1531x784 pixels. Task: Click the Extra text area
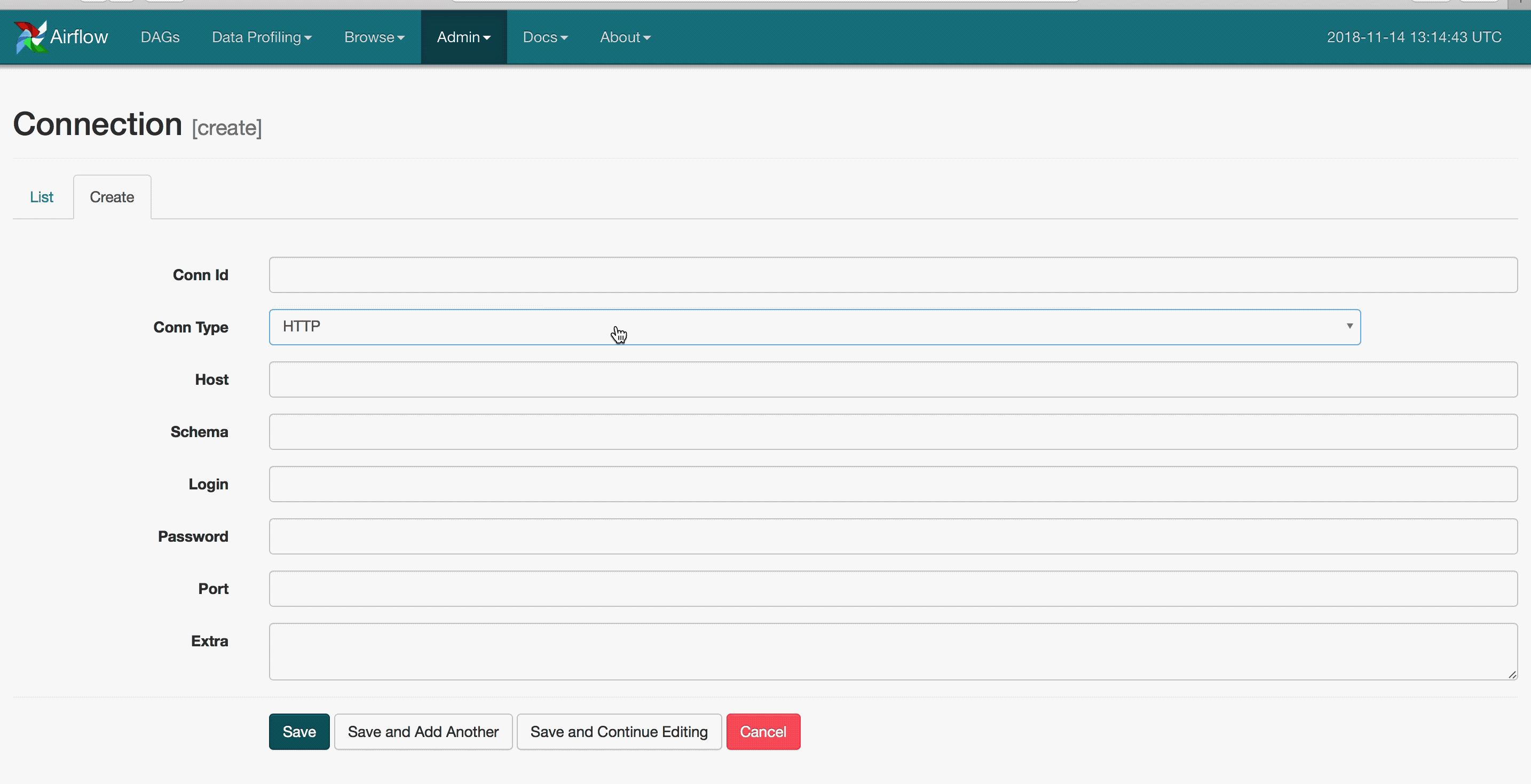(x=893, y=651)
